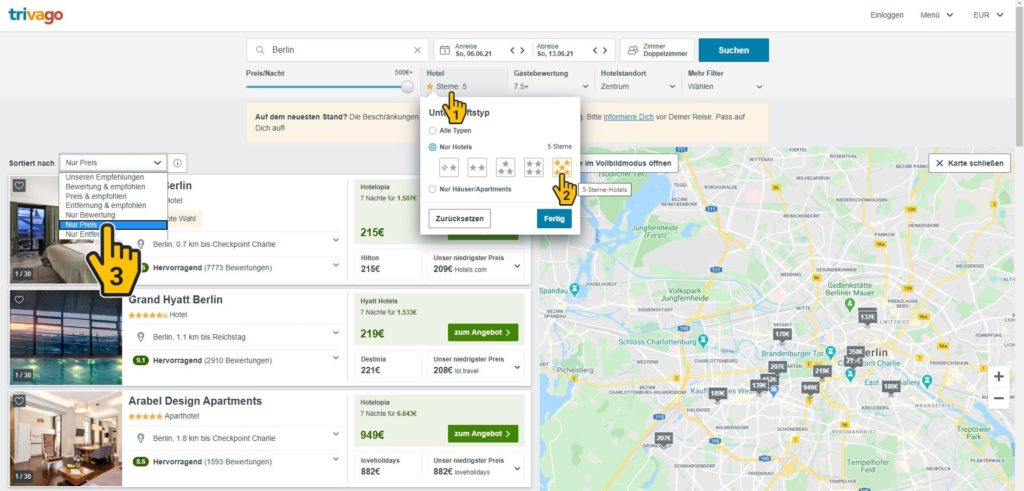Click the Preis/Nacht slider handle

click(408, 86)
